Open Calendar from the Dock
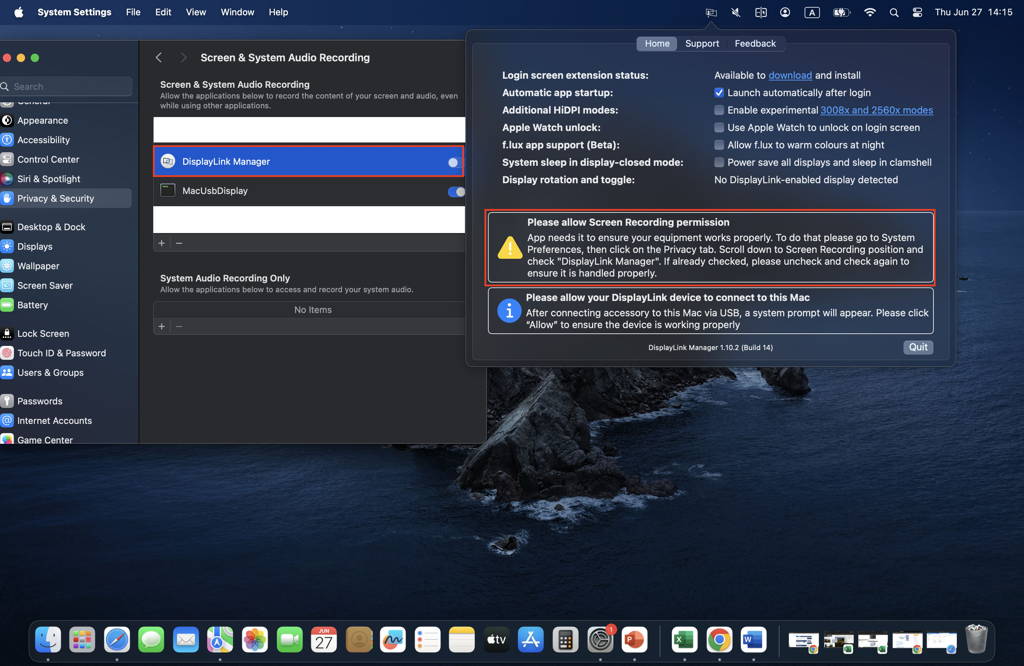Screen dimensions: 1024x666 pos(324,640)
